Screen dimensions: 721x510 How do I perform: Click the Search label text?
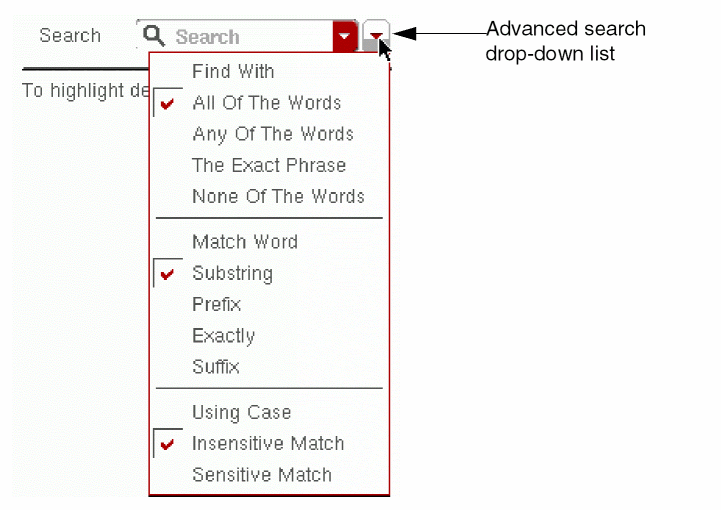pos(70,36)
